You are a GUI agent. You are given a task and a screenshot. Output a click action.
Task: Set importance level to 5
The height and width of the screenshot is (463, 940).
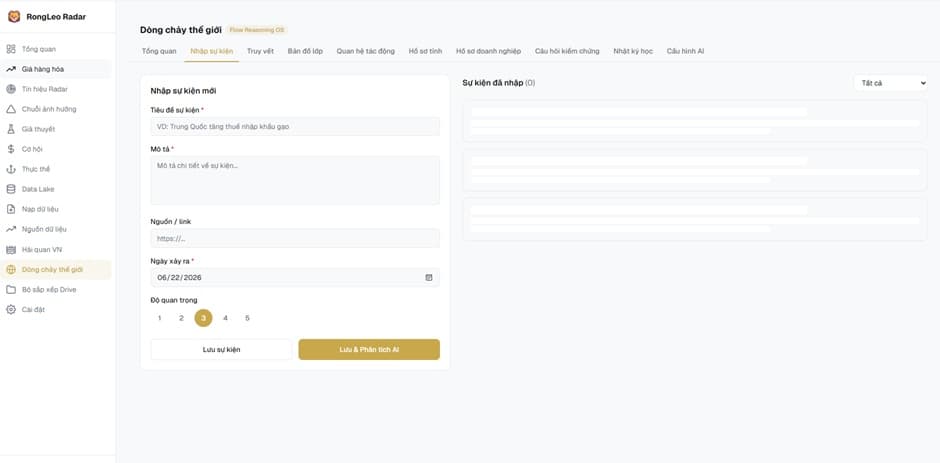(x=247, y=318)
